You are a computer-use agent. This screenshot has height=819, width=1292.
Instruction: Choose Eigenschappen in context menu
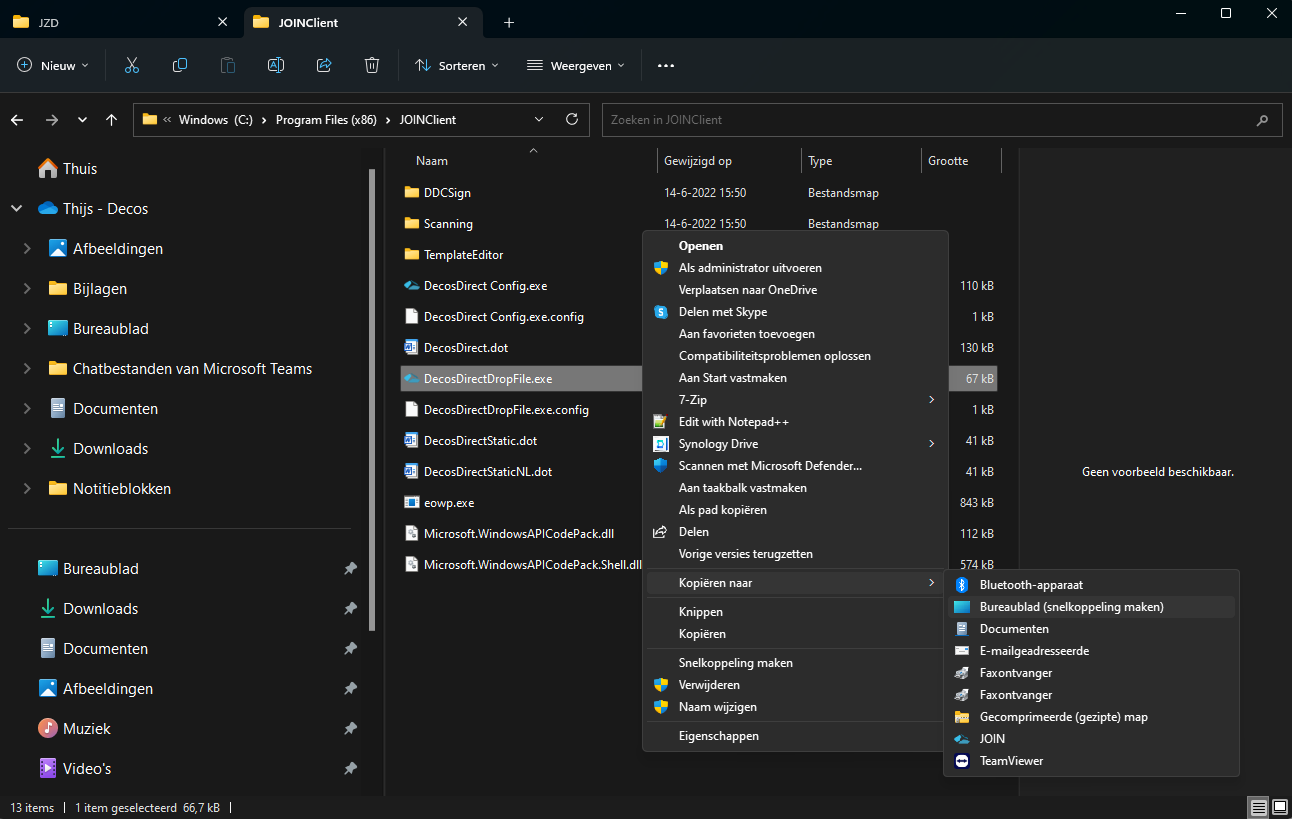[x=718, y=736]
